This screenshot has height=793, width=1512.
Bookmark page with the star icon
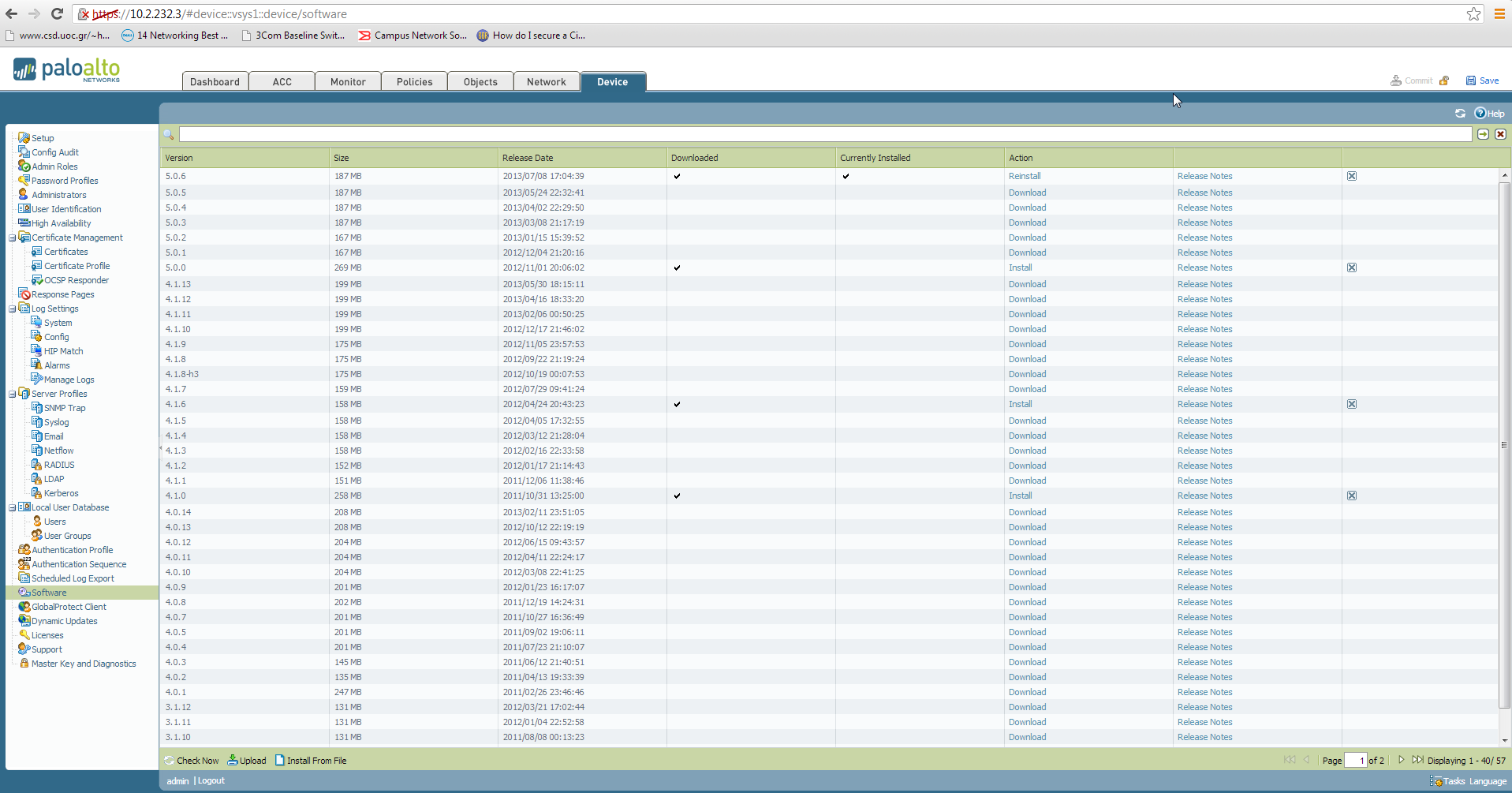1473,14
